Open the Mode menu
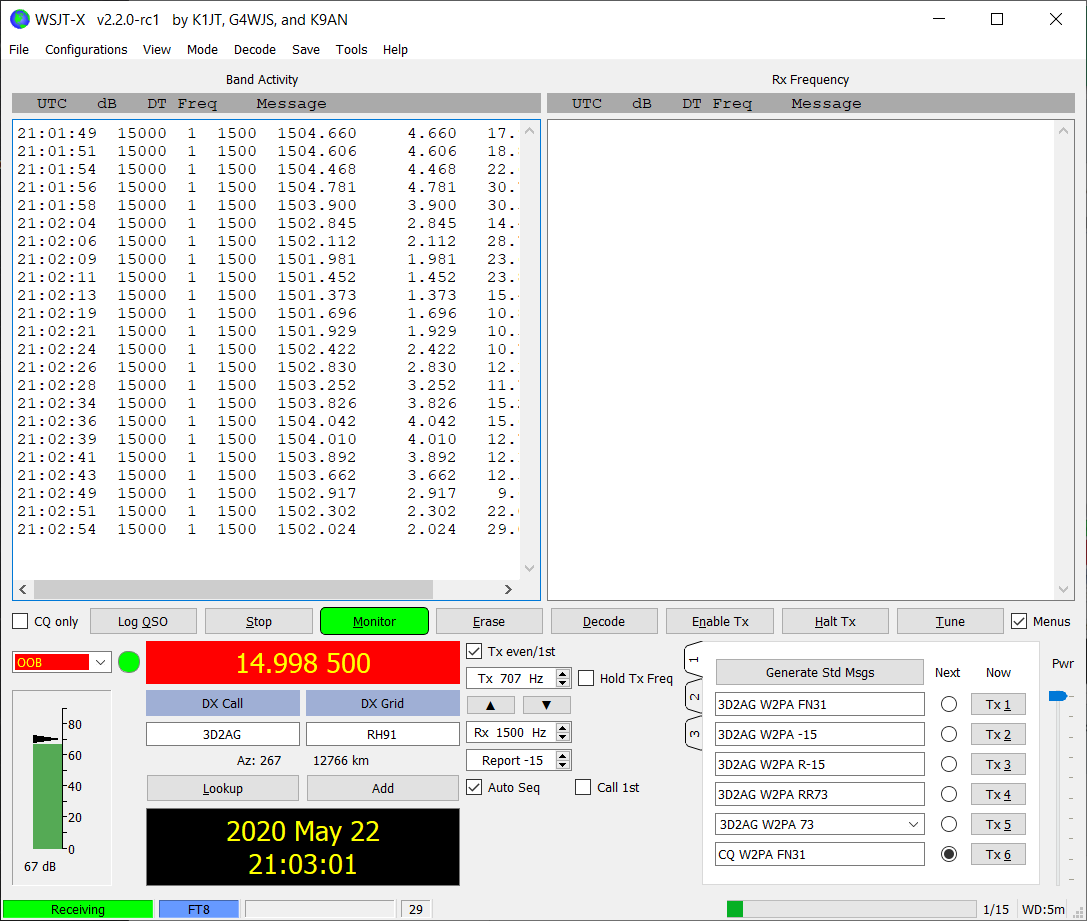This screenshot has height=921, width=1087. click(202, 49)
